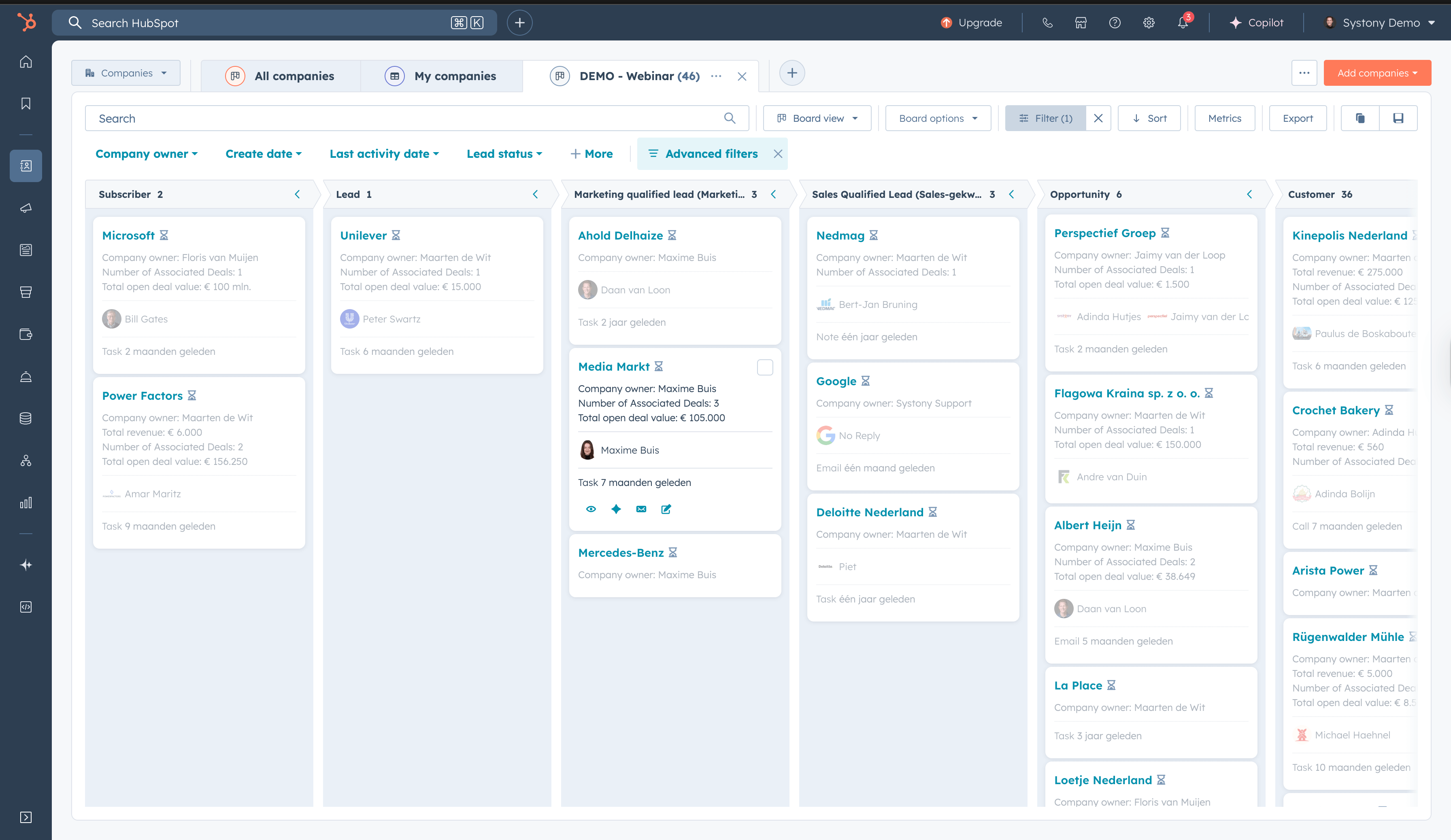Open the Settings gear icon
Screen dimensions: 1451x840
[1149, 22]
